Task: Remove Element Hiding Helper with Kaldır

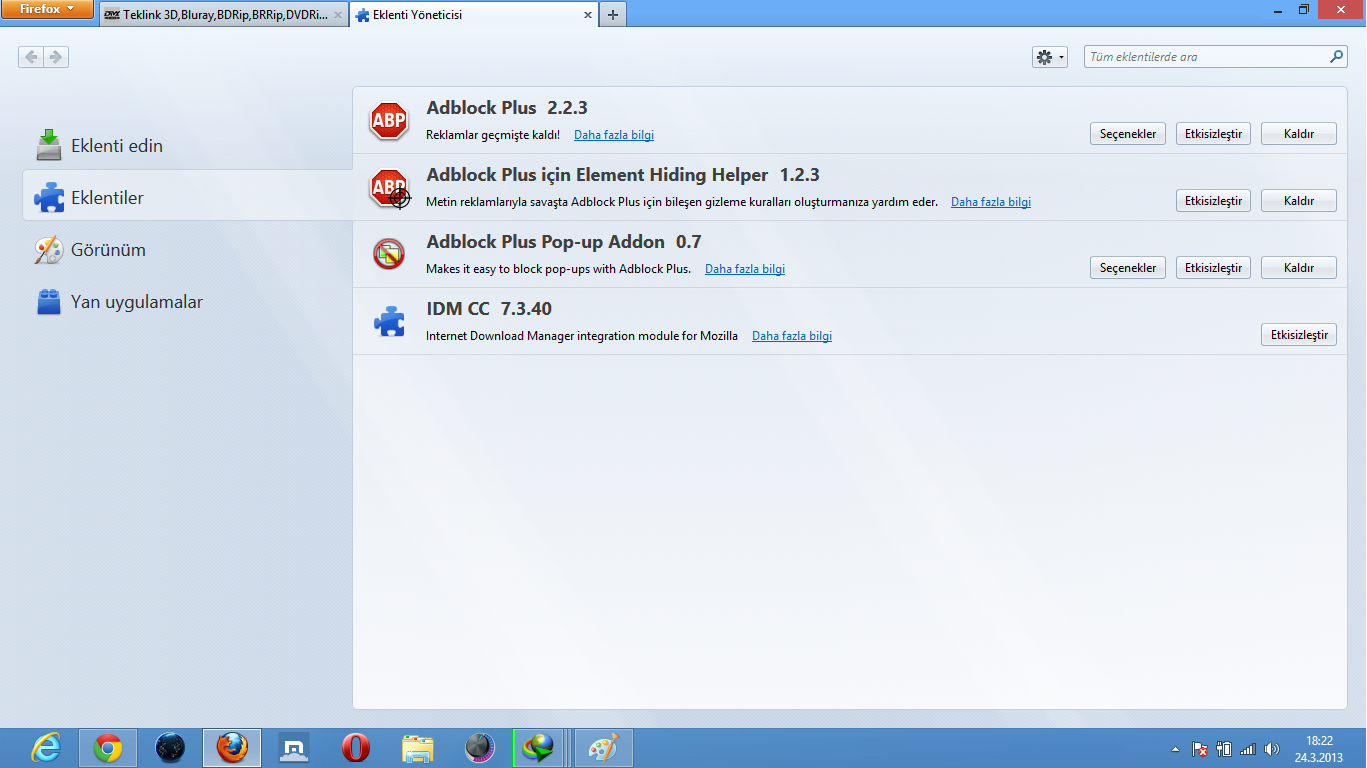Action: coord(1299,201)
